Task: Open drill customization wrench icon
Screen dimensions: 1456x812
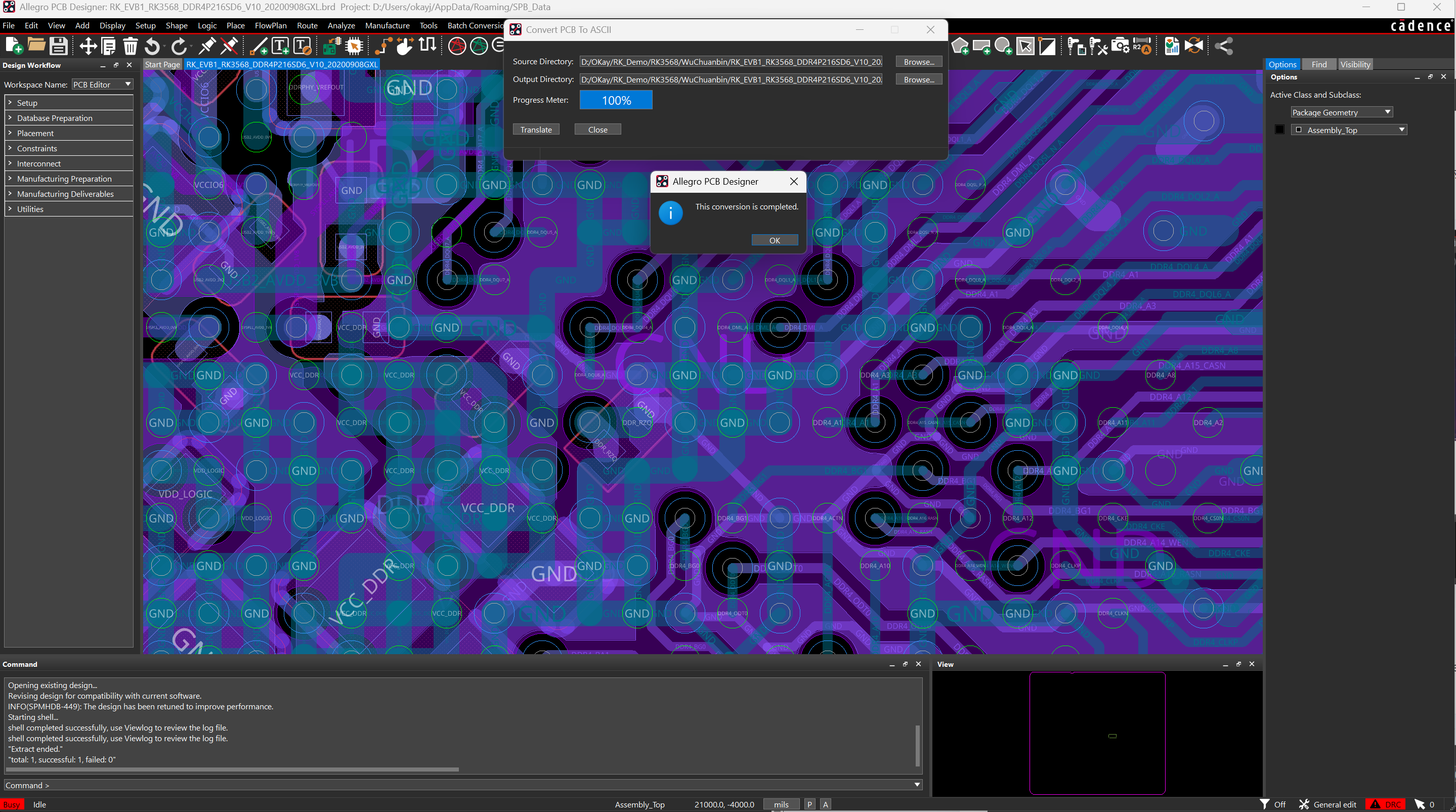Action: (1098, 46)
